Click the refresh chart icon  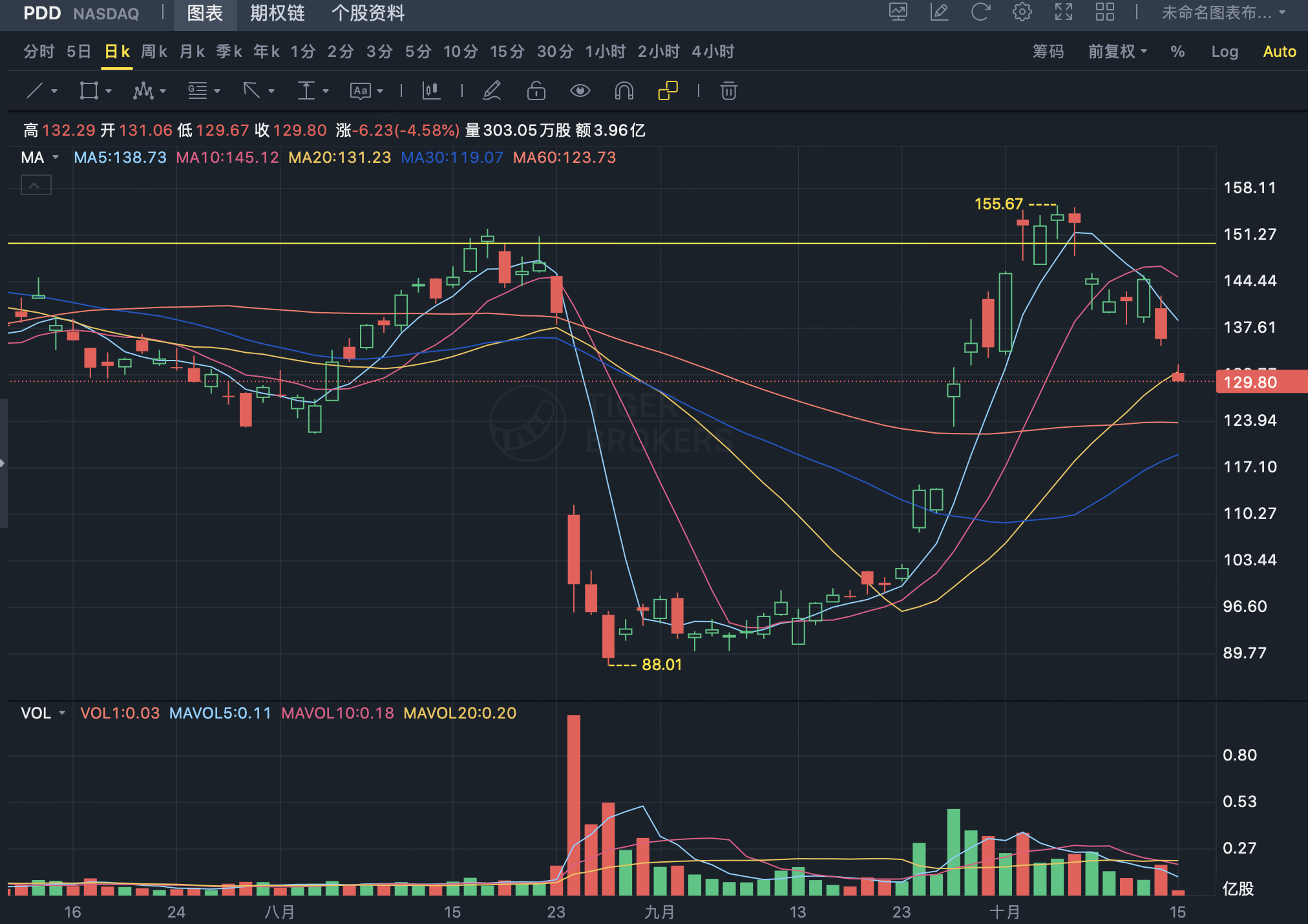(x=980, y=12)
